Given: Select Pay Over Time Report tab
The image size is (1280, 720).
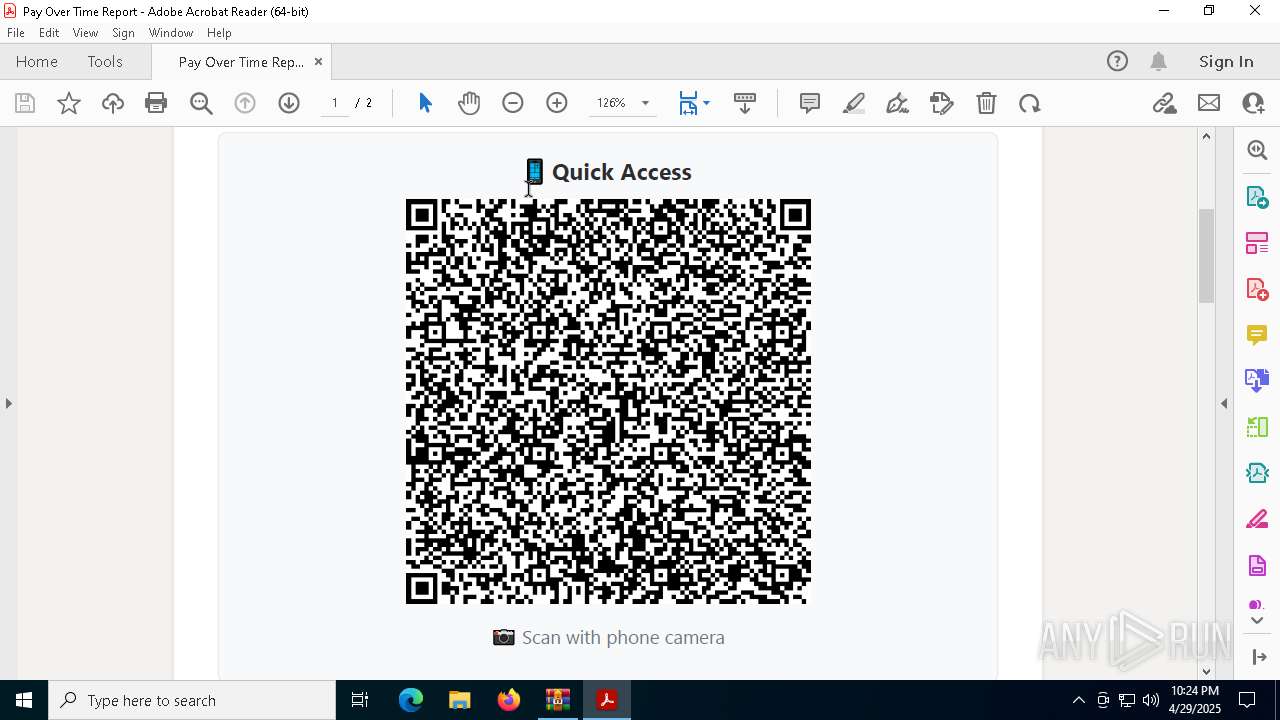Looking at the screenshot, I should click(x=241, y=62).
